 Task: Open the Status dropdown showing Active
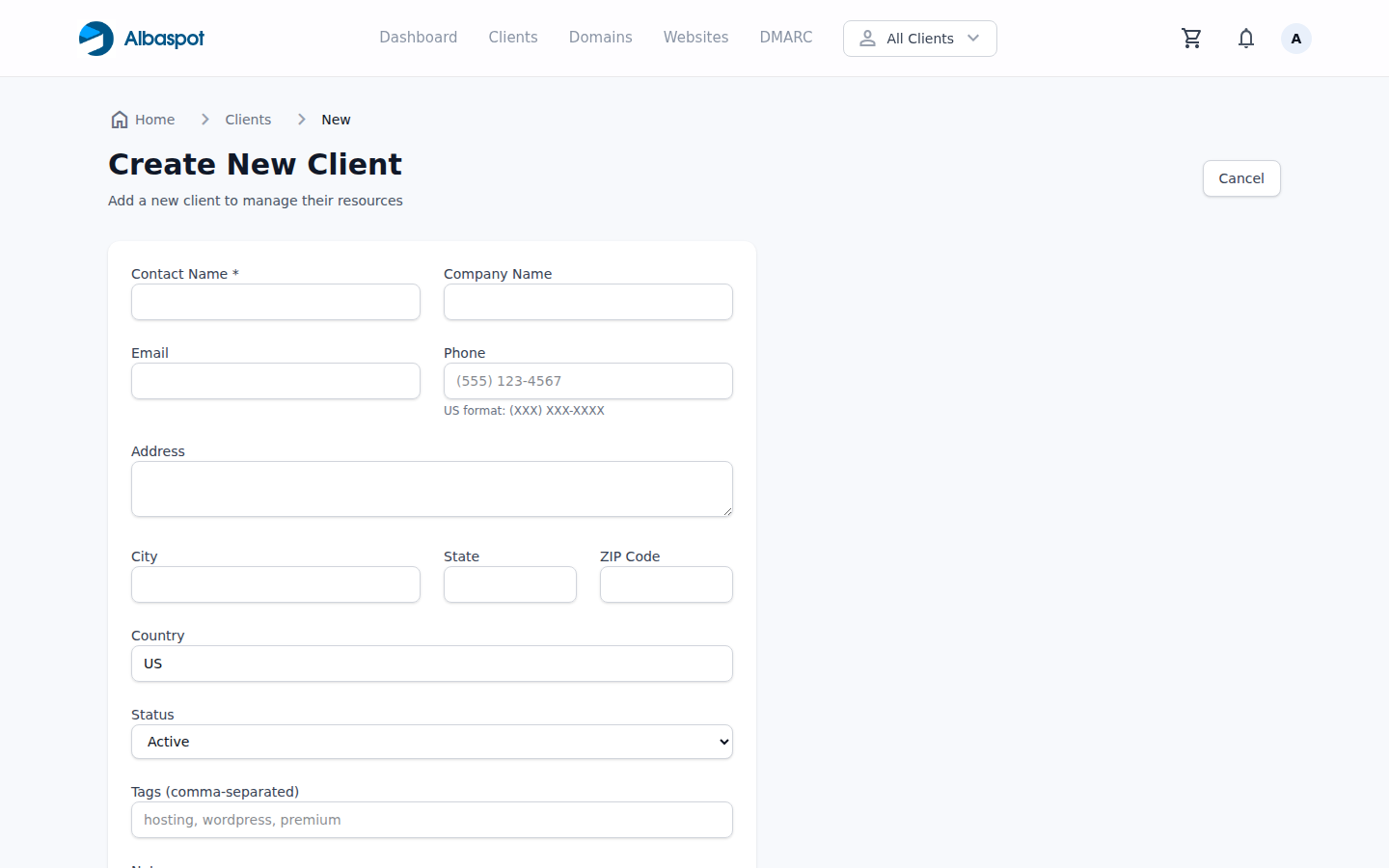[431, 742]
